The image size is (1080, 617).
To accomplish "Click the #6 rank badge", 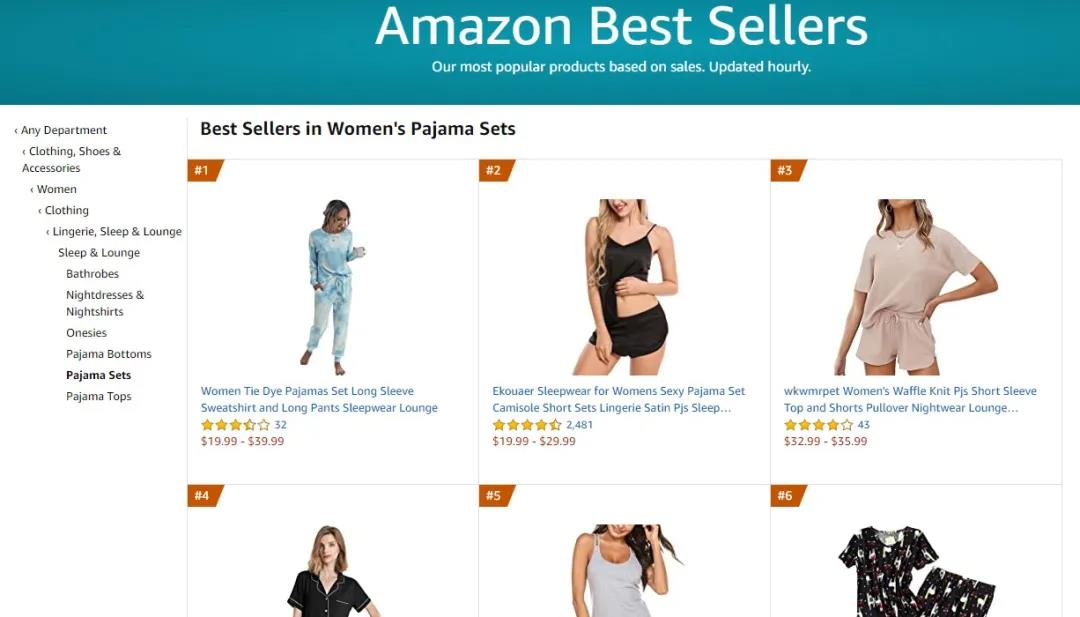I will (x=786, y=496).
